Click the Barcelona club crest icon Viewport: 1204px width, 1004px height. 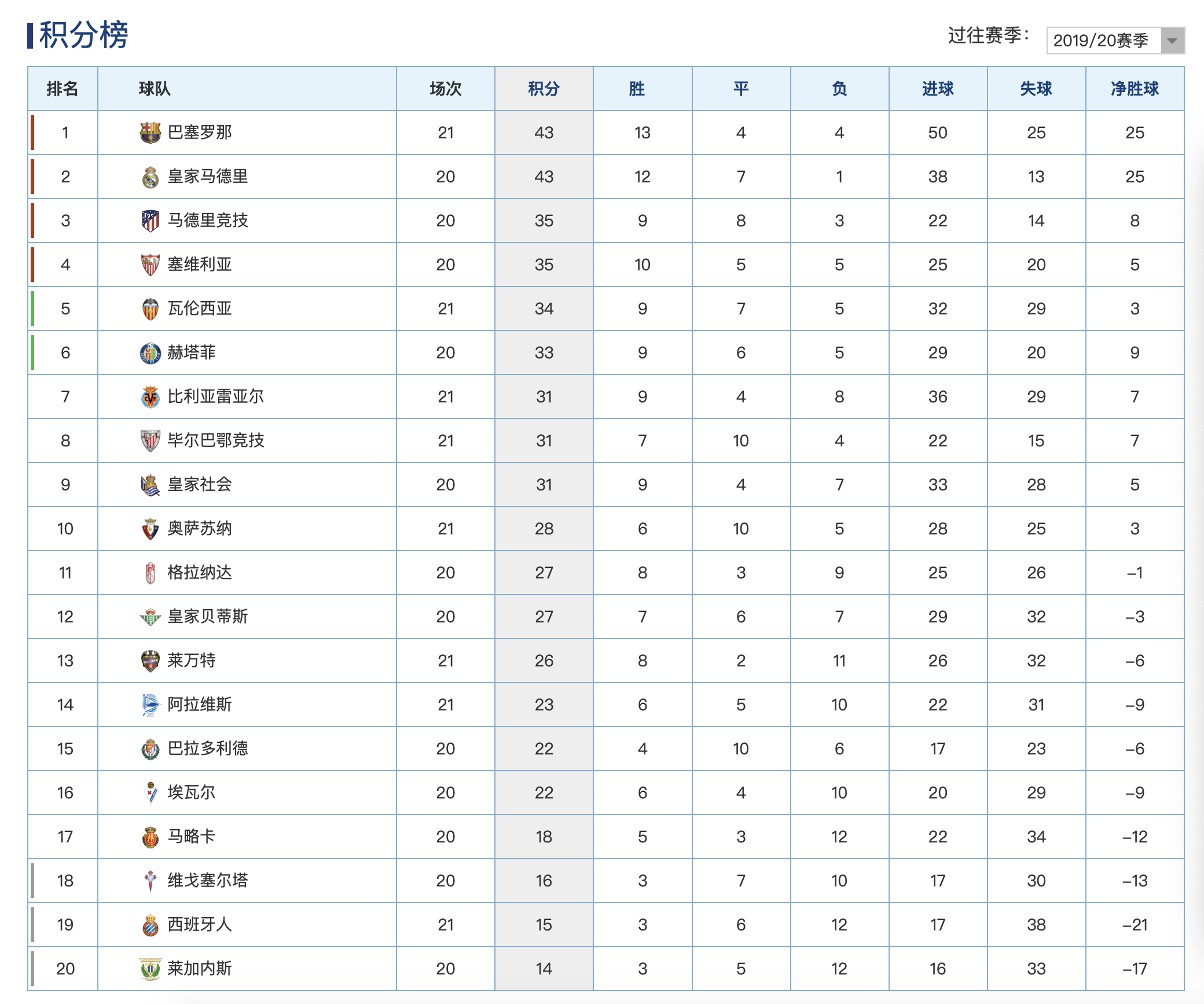click(150, 133)
